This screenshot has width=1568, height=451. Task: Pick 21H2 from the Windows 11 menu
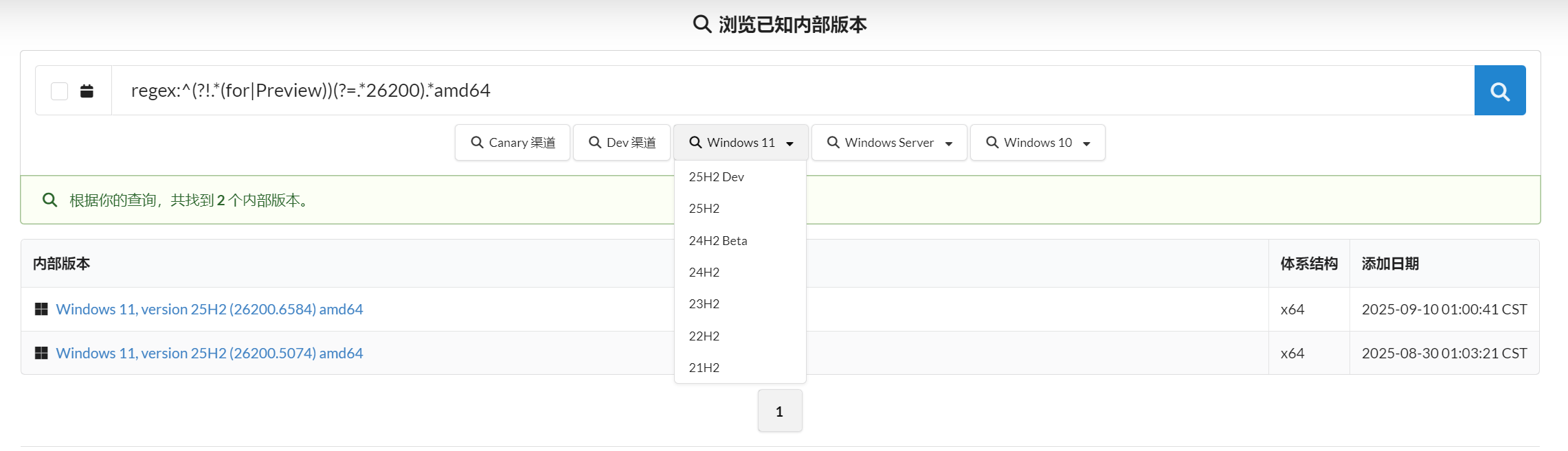tap(740, 368)
